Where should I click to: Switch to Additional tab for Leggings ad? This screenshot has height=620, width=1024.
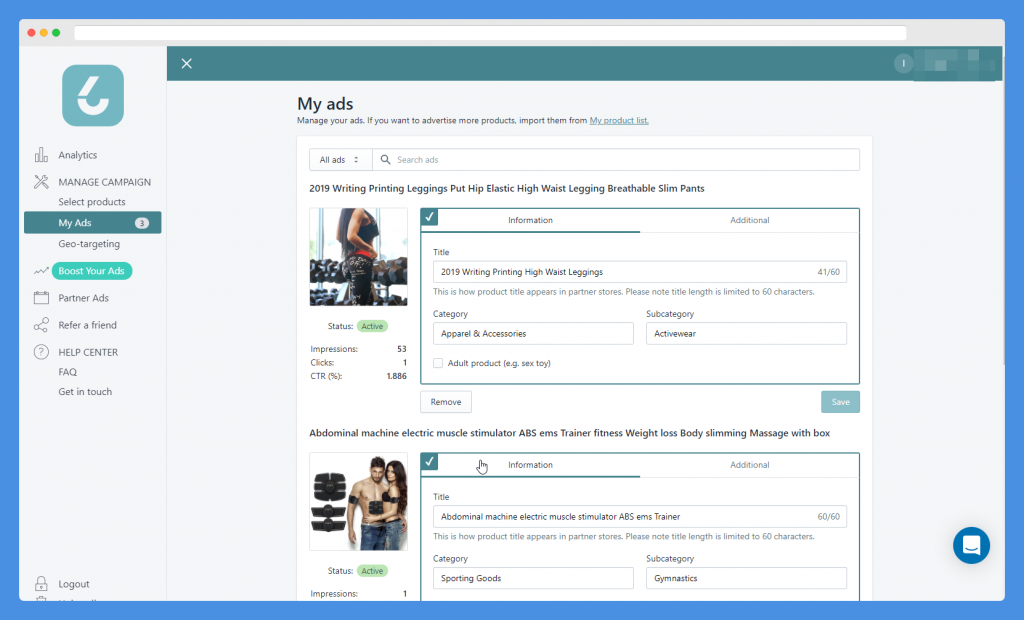pyautogui.click(x=750, y=220)
